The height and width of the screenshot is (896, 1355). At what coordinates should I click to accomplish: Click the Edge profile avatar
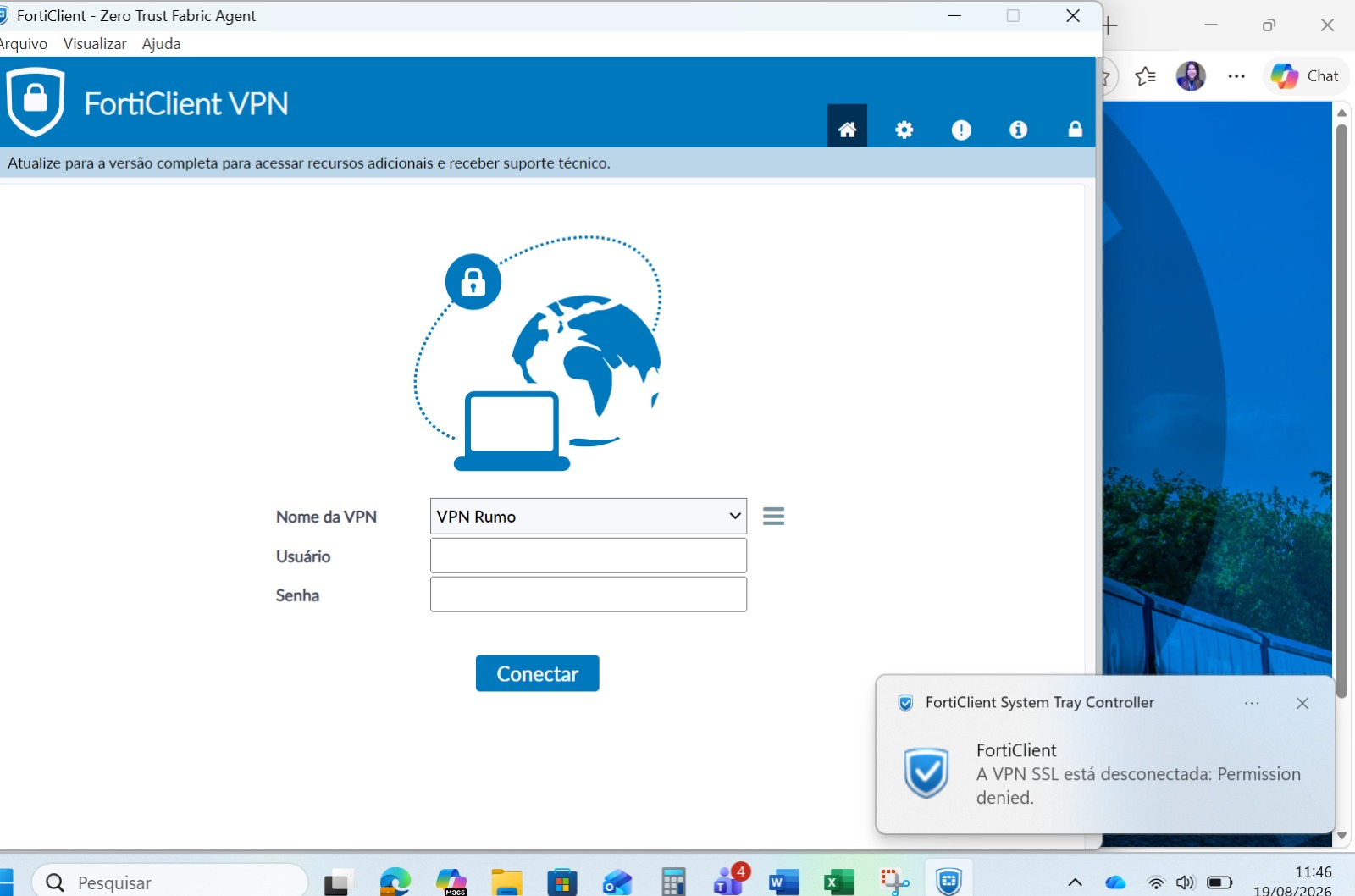(x=1191, y=76)
